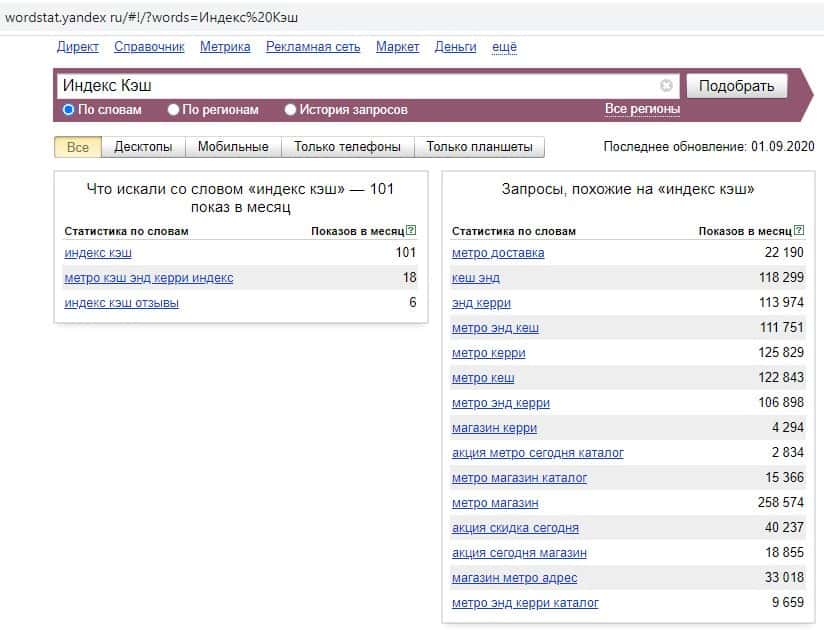Go to the "Метрика" link

coord(225,47)
